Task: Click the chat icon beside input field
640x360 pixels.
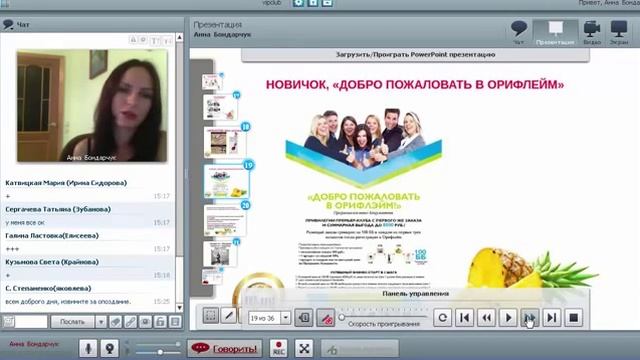Action: coord(8,322)
